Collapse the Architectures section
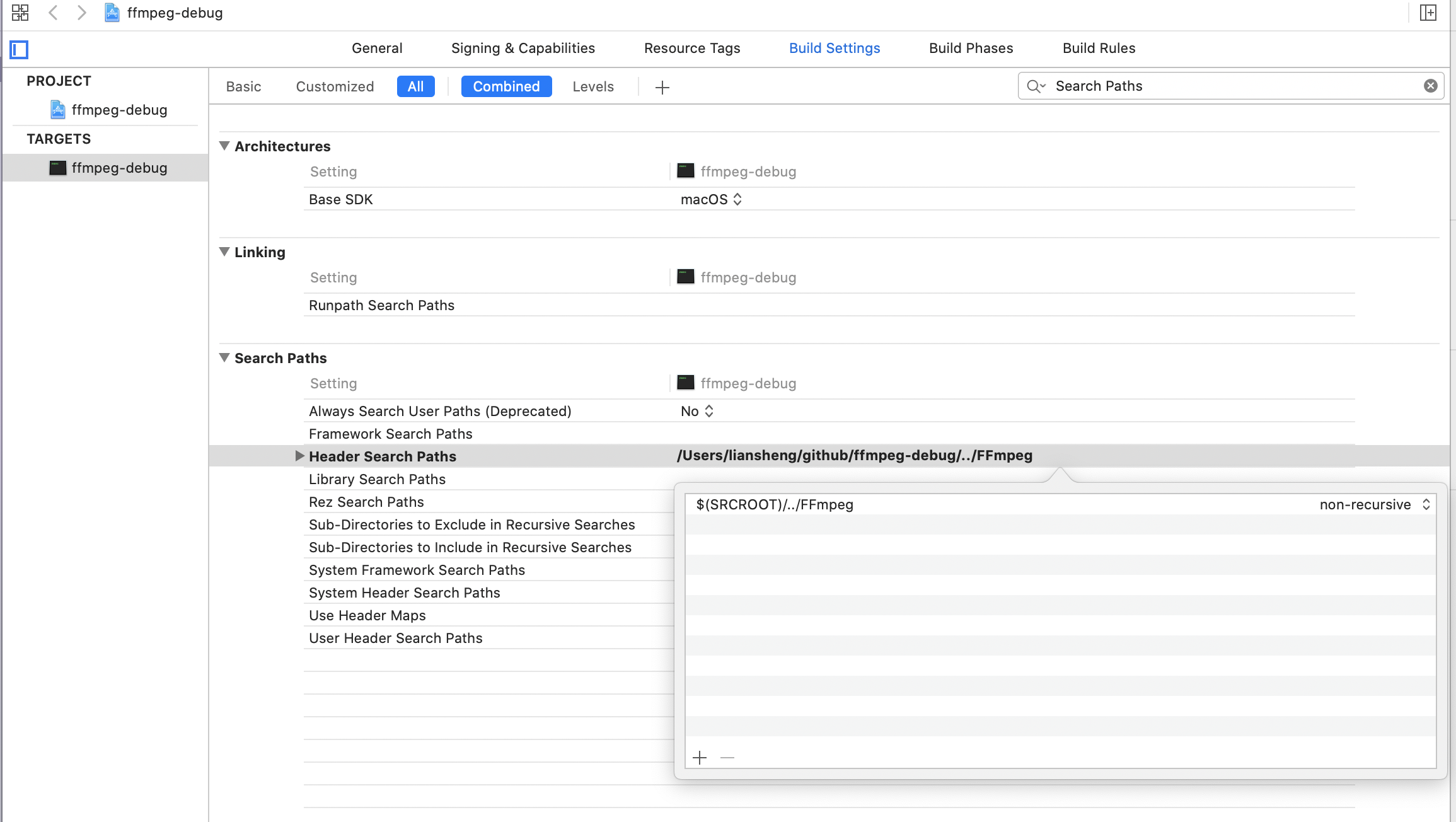This screenshot has width=1456, height=822. pyautogui.click(x=224, y=146)
